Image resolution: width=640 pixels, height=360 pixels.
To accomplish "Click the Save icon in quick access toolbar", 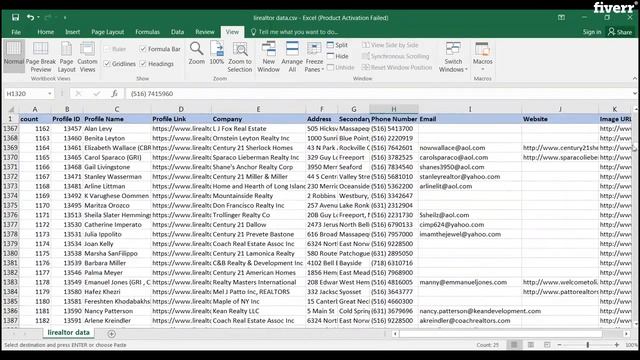I will tap(16, 17).
